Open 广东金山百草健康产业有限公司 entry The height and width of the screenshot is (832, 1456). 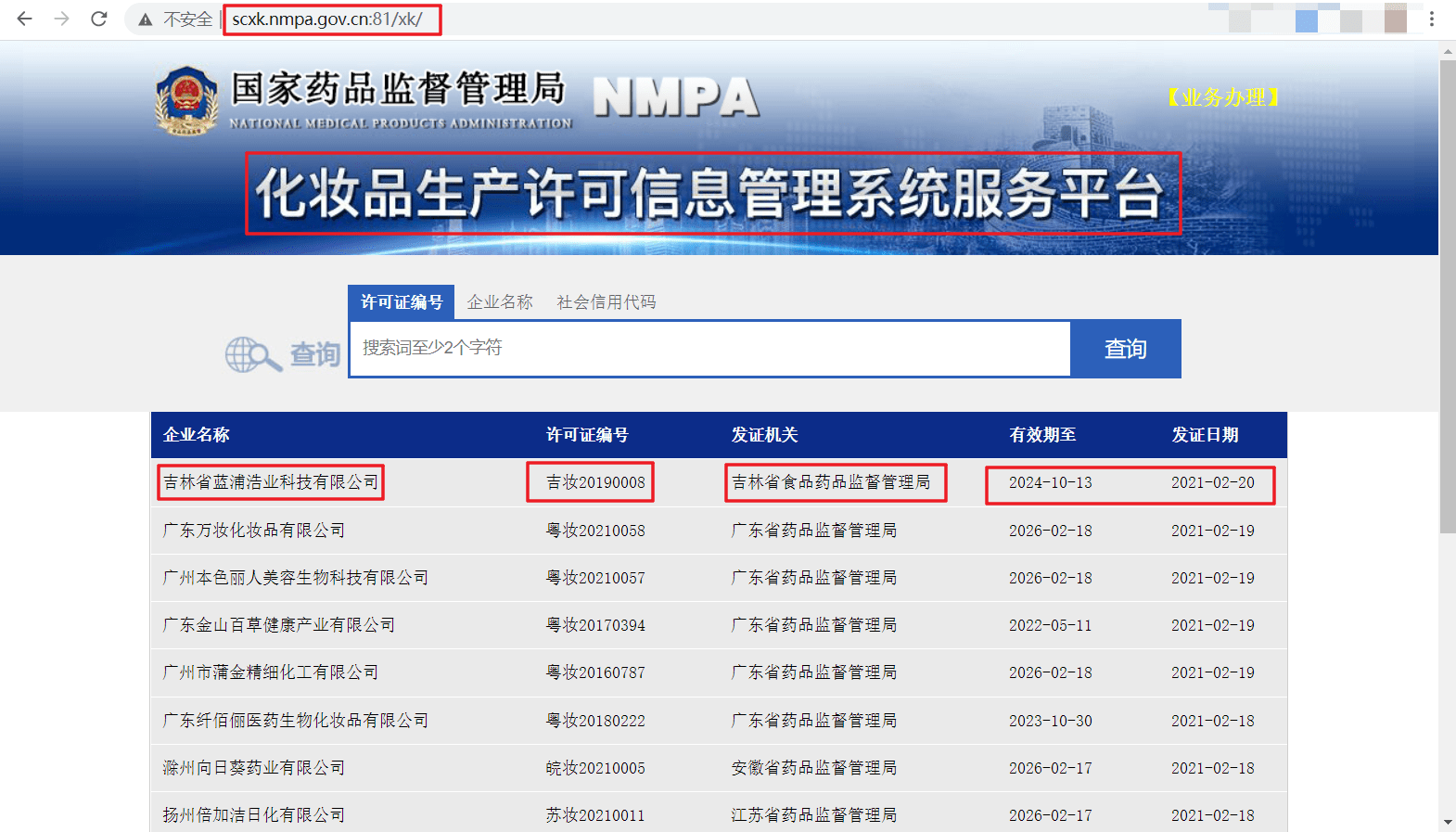(x=279, y=625)
